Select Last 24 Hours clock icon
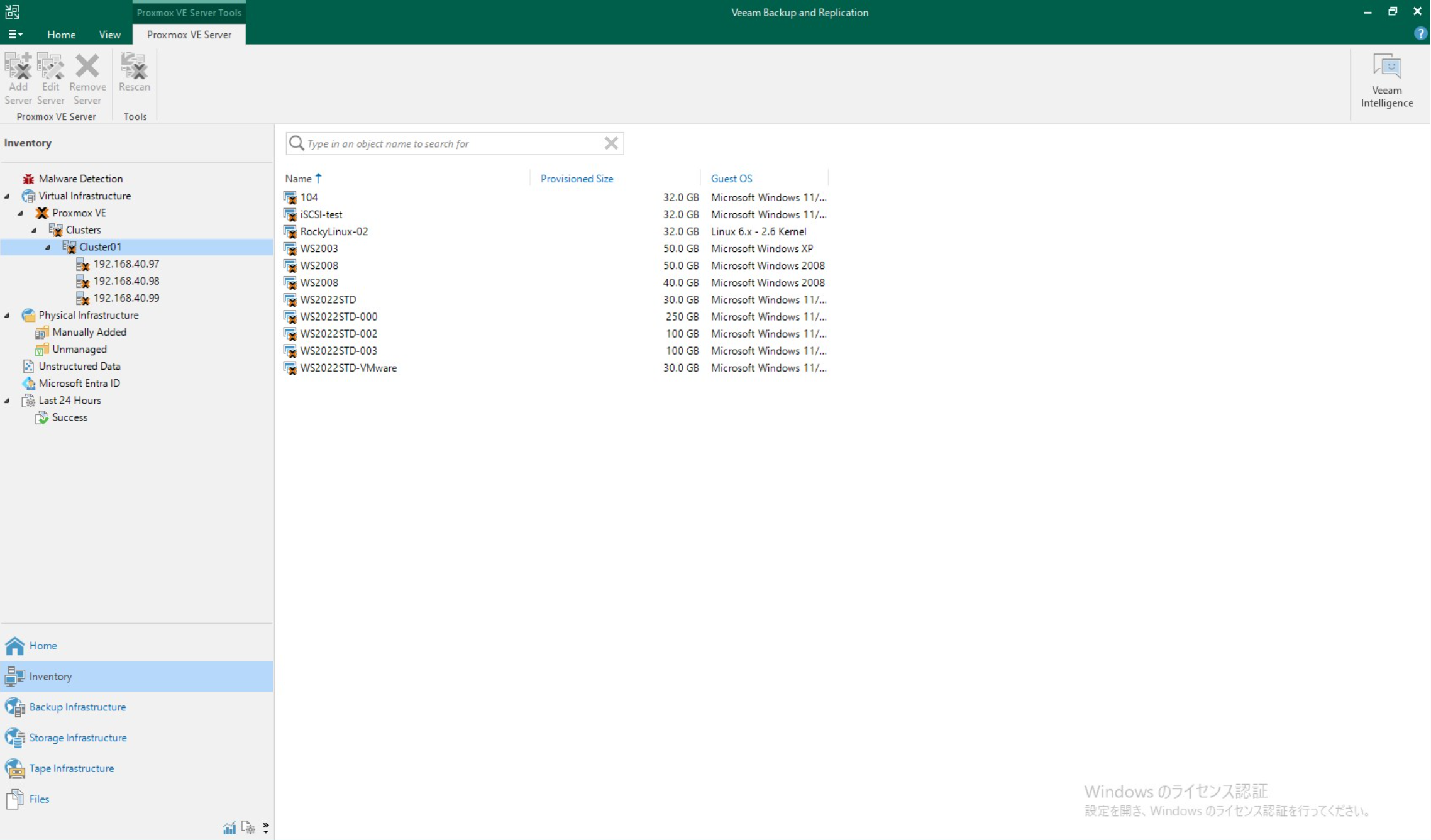This screenshot has height=840, width=1431. click(x=28, y=401)
